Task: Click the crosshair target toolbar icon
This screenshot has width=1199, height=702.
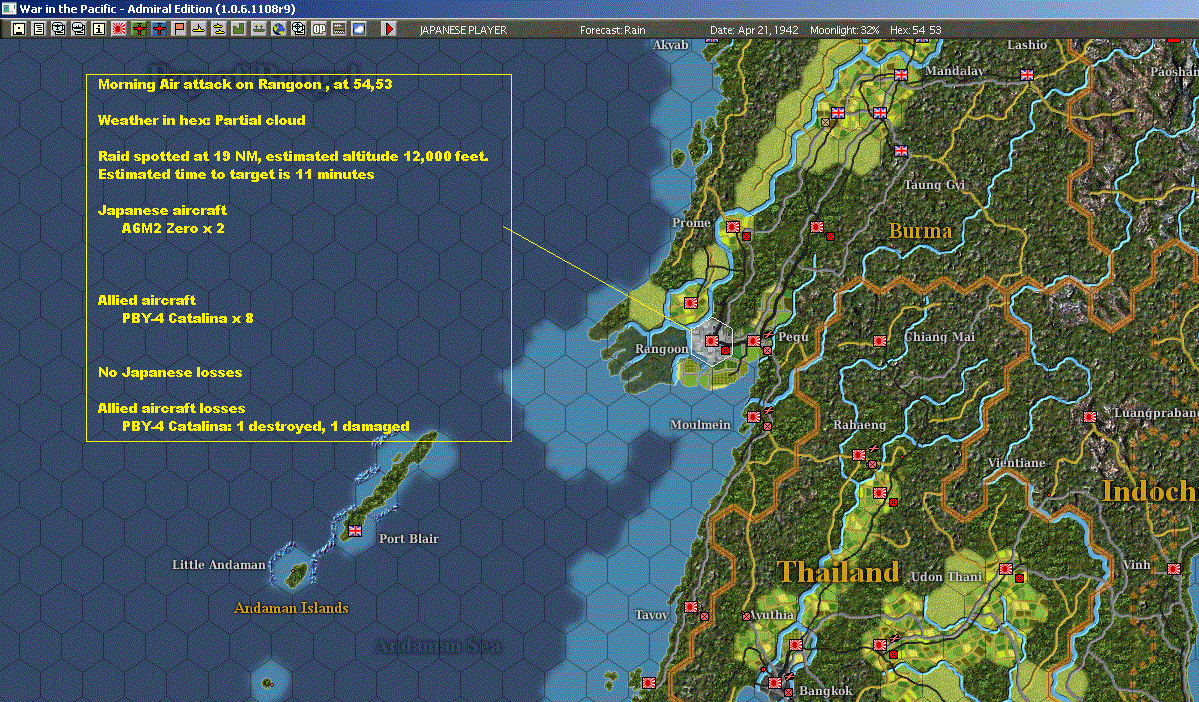Action: pyautogui.click(x=298, y=29)
